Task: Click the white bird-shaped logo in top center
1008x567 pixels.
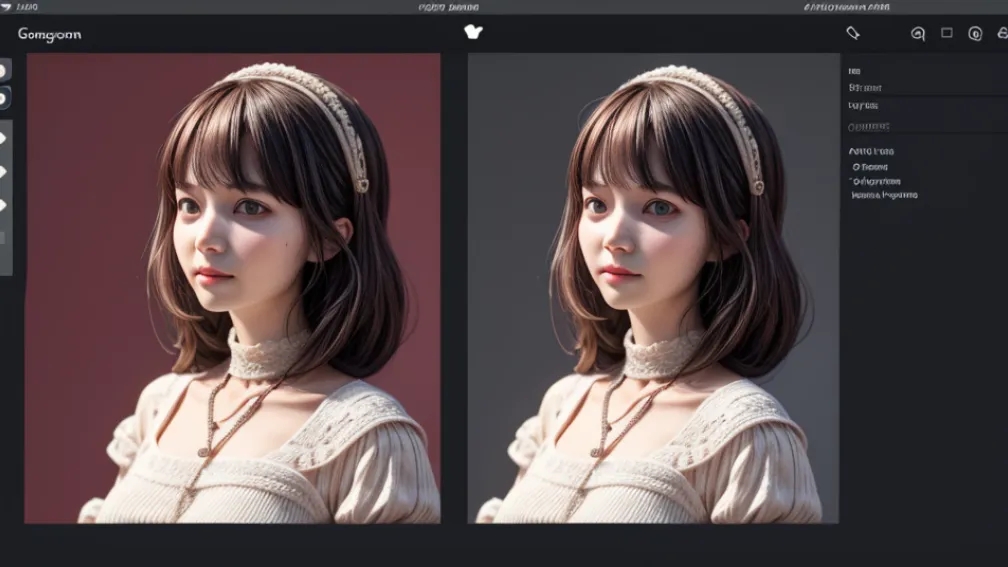Action: pos(473,32)
